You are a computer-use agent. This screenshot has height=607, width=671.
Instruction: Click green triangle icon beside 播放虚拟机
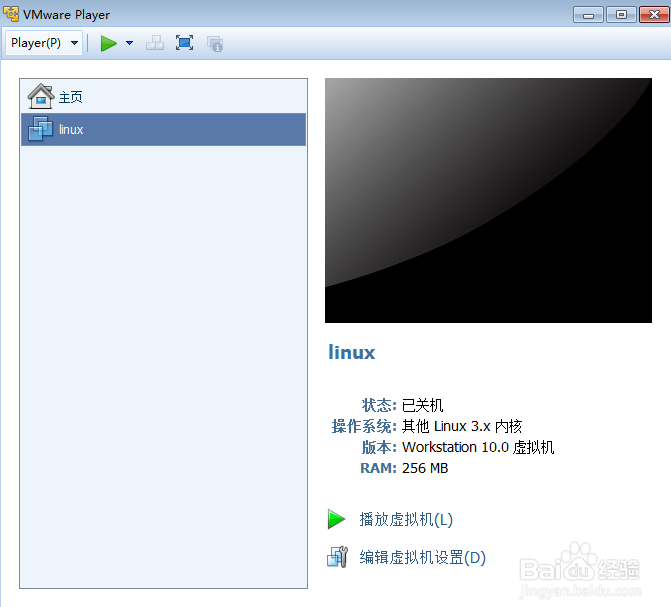pos(336,519)
